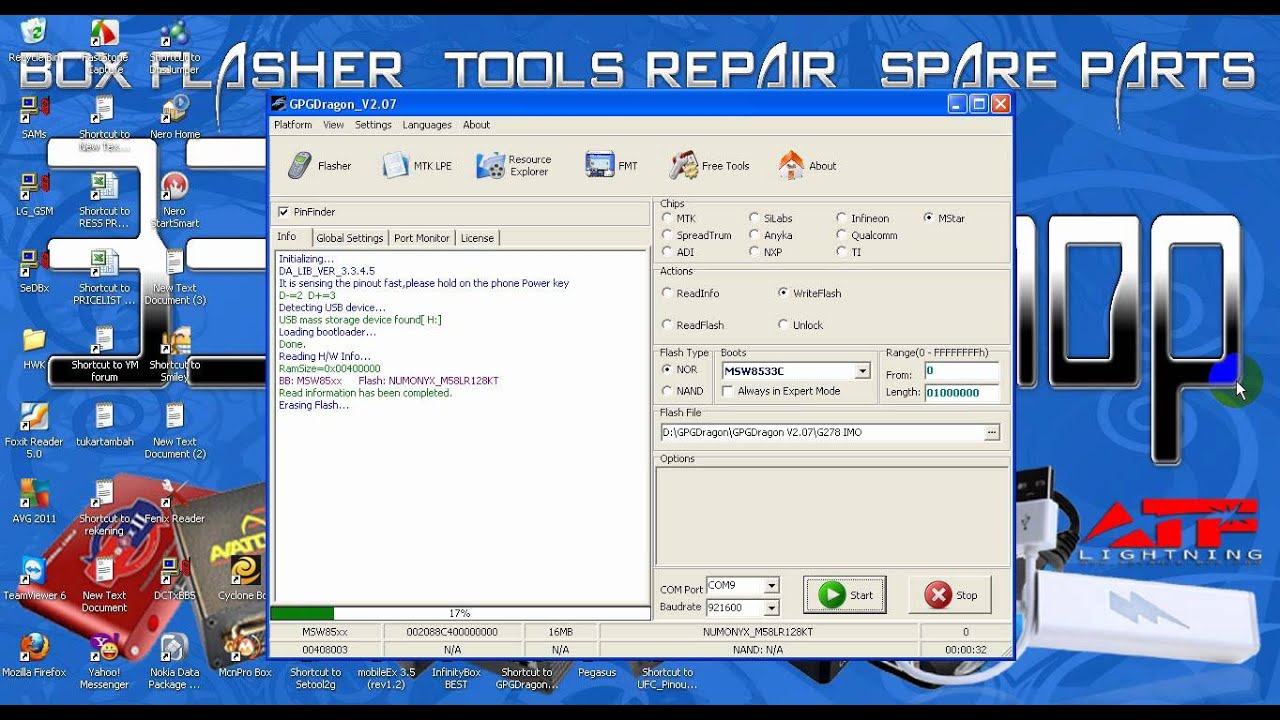The height and width of the screenshot is (720, 1280).
Task: Open tukartambah text file icon
Action: pyautogui.click(x=104, y=424)
